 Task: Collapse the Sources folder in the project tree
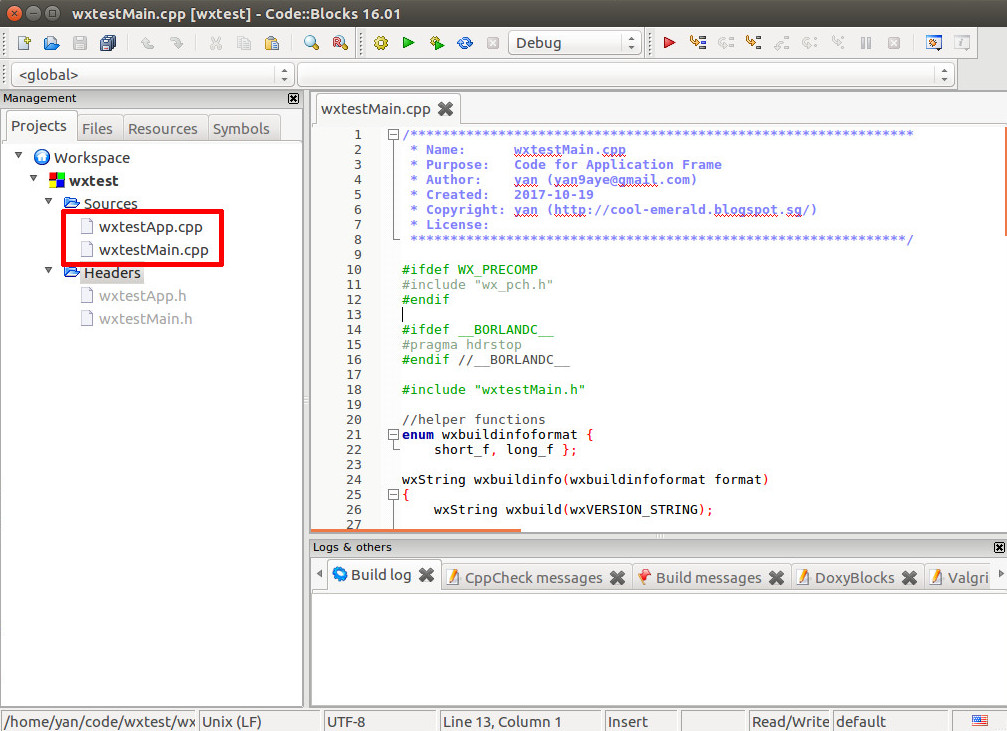(48, 200)
